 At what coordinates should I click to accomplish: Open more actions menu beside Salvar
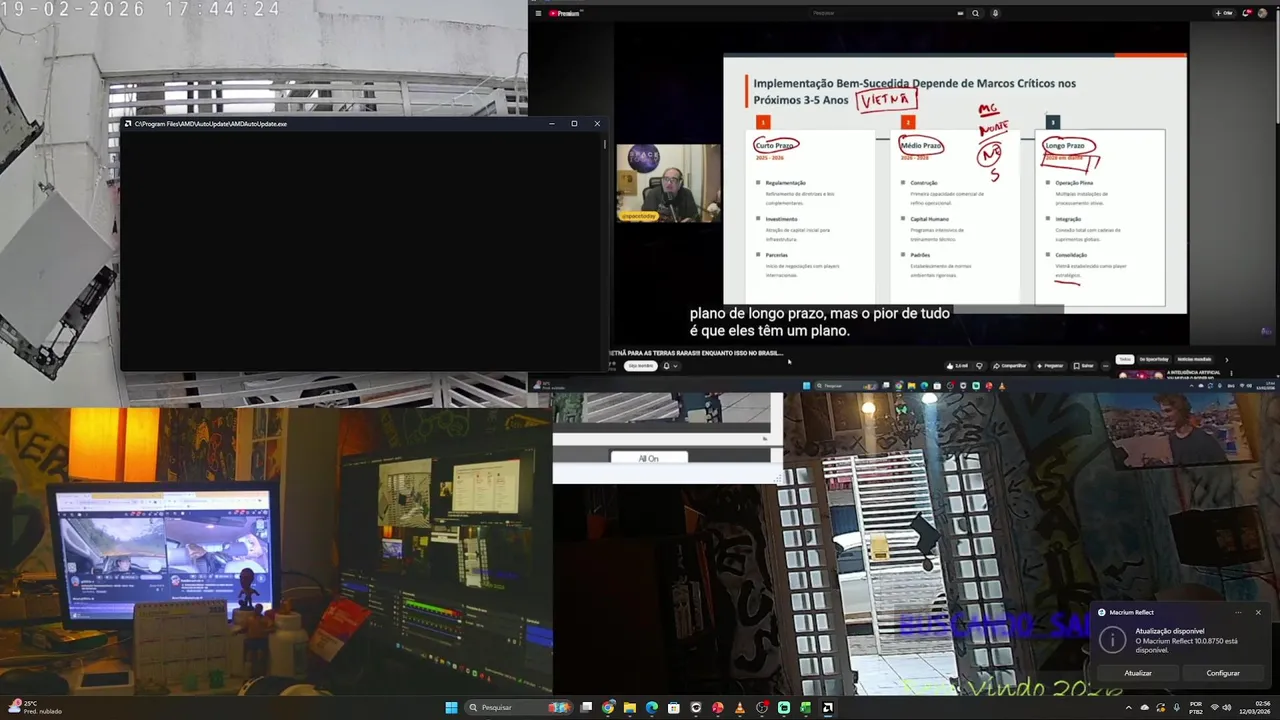pos(1105,366)
